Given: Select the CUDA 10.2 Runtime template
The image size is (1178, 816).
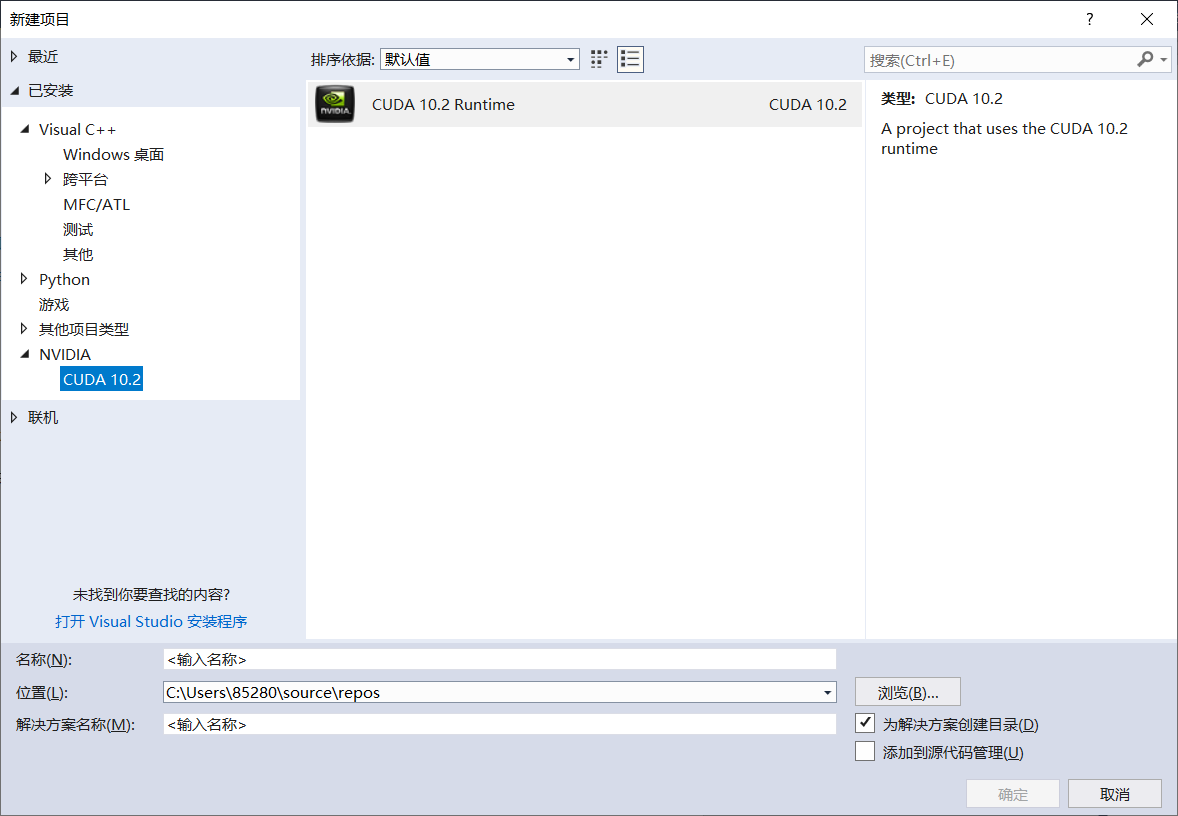Looking at the screenshot, I should tap(584, 104).
